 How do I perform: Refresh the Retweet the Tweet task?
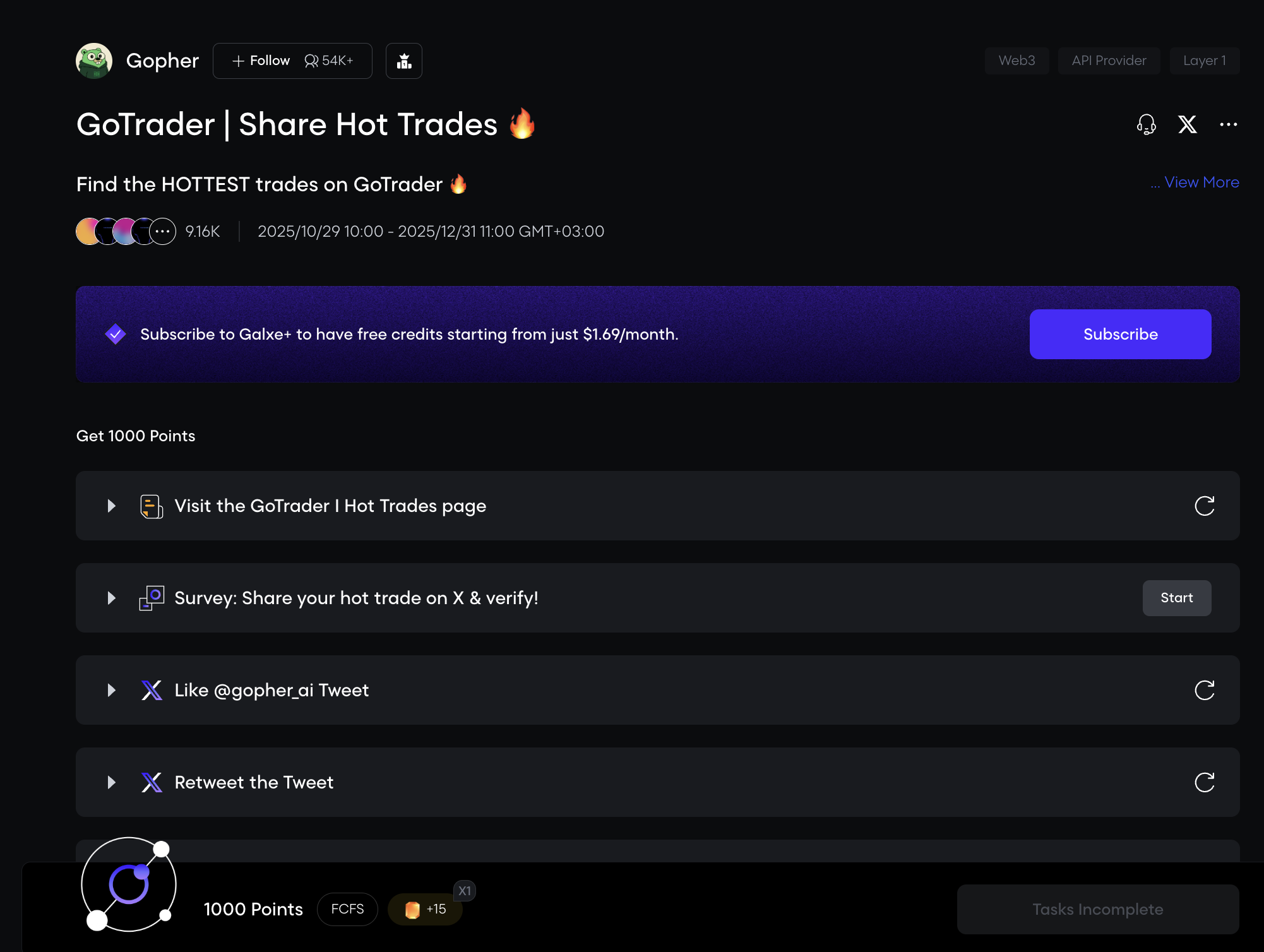[1204, 782]
